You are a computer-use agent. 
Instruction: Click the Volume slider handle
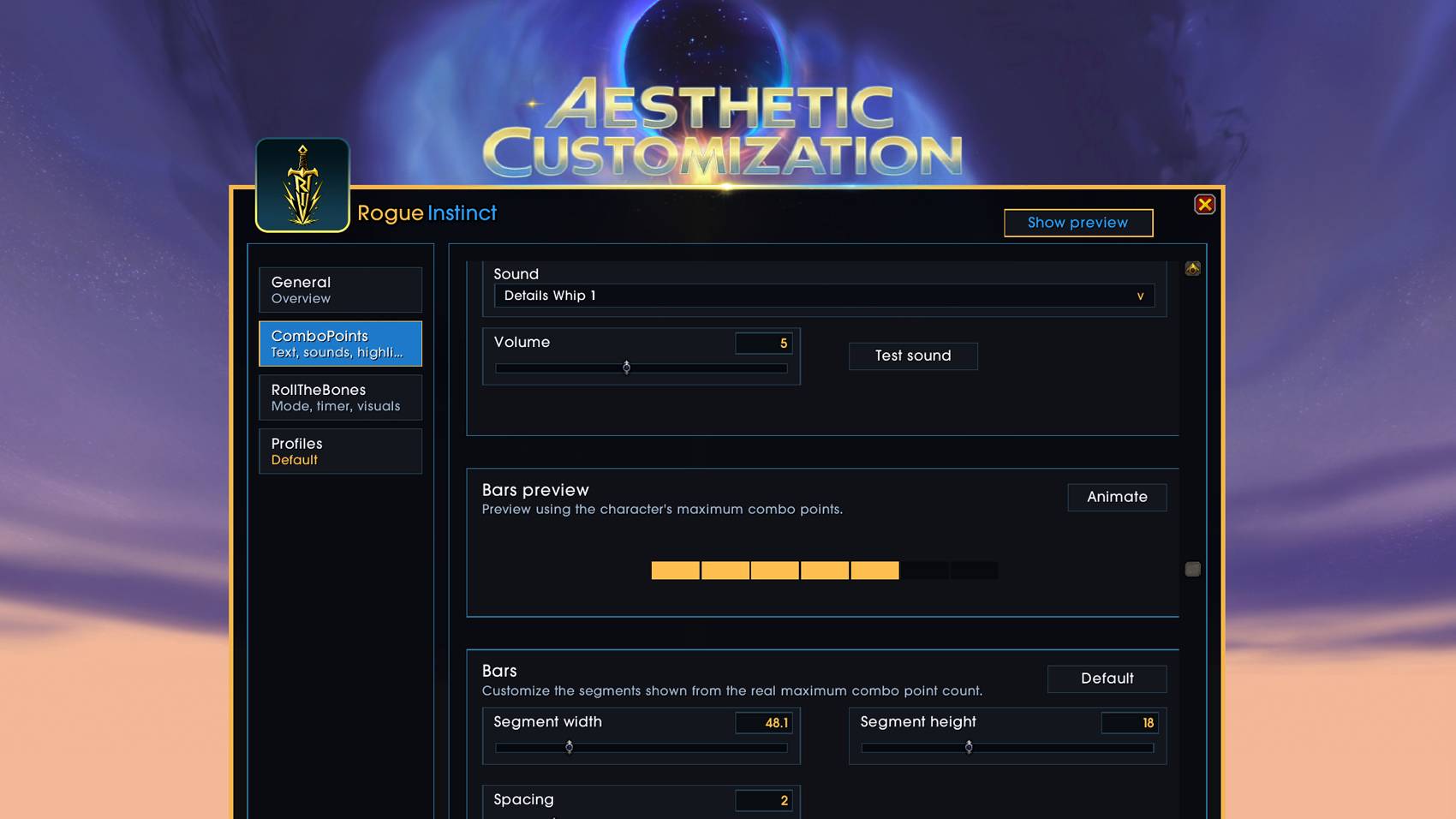coord(627,368)
